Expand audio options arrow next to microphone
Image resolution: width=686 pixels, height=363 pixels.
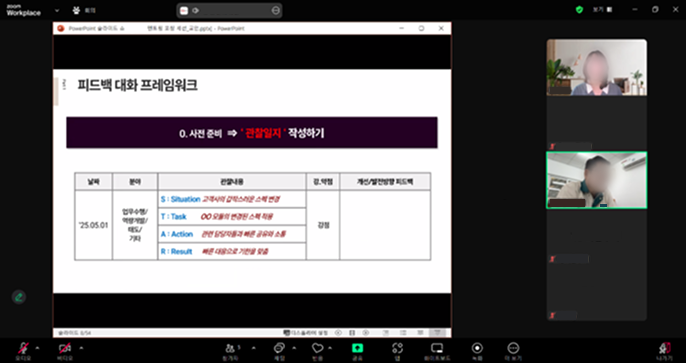click(x=37, y=348)
